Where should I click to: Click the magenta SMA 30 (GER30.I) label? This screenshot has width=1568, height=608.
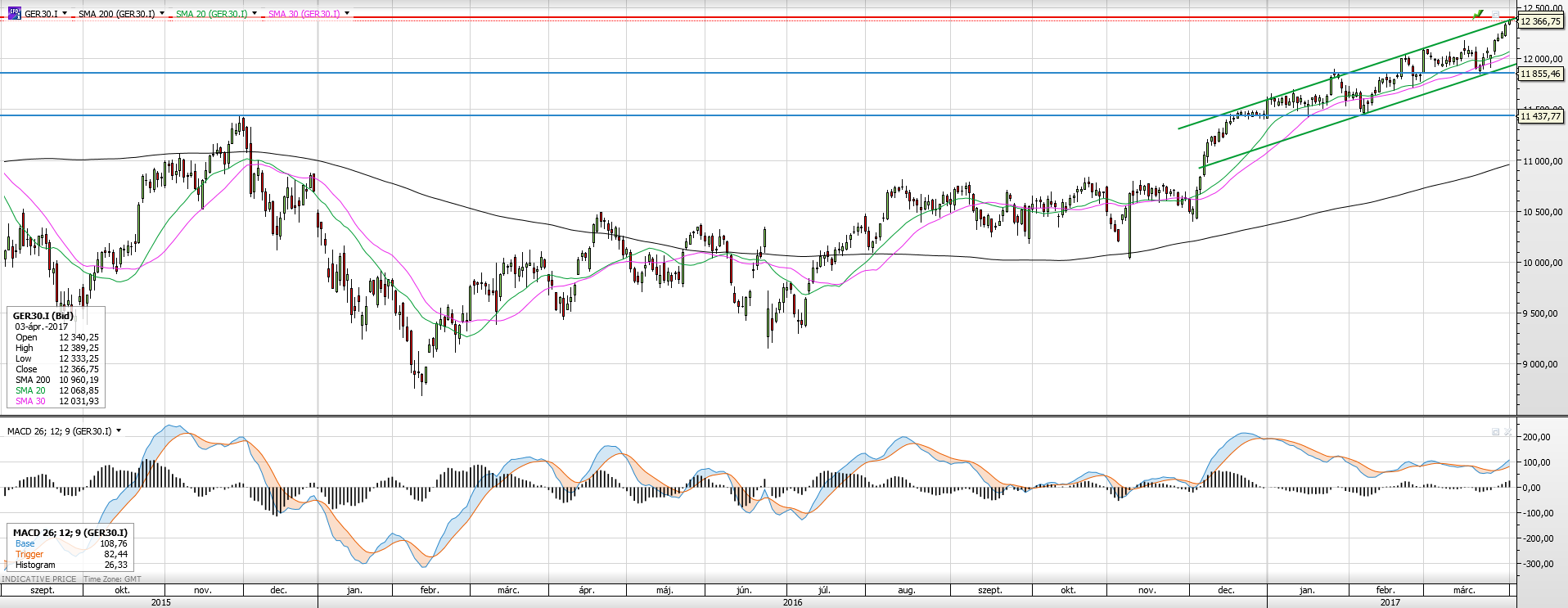(x=304, y=14)
